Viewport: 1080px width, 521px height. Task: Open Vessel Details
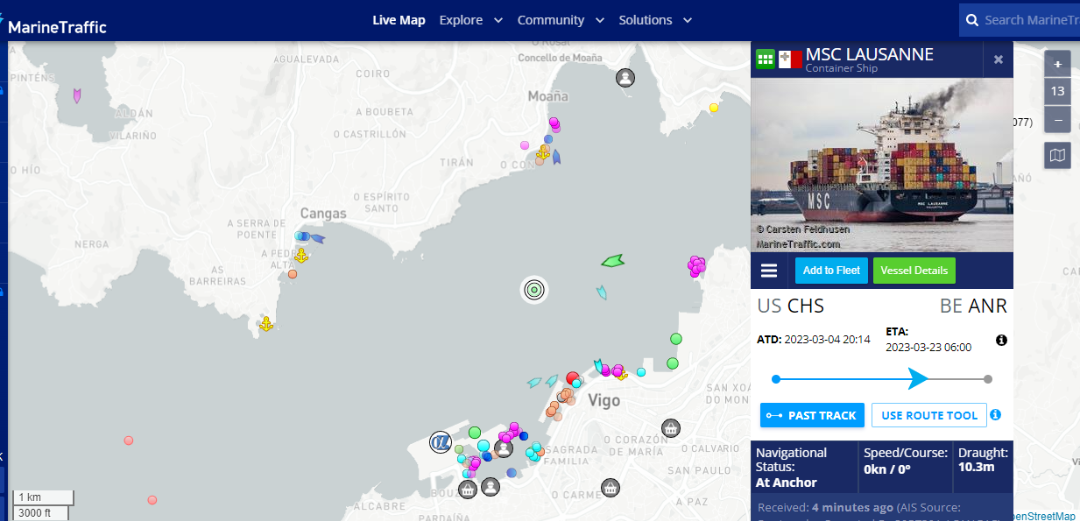[914, 270]
